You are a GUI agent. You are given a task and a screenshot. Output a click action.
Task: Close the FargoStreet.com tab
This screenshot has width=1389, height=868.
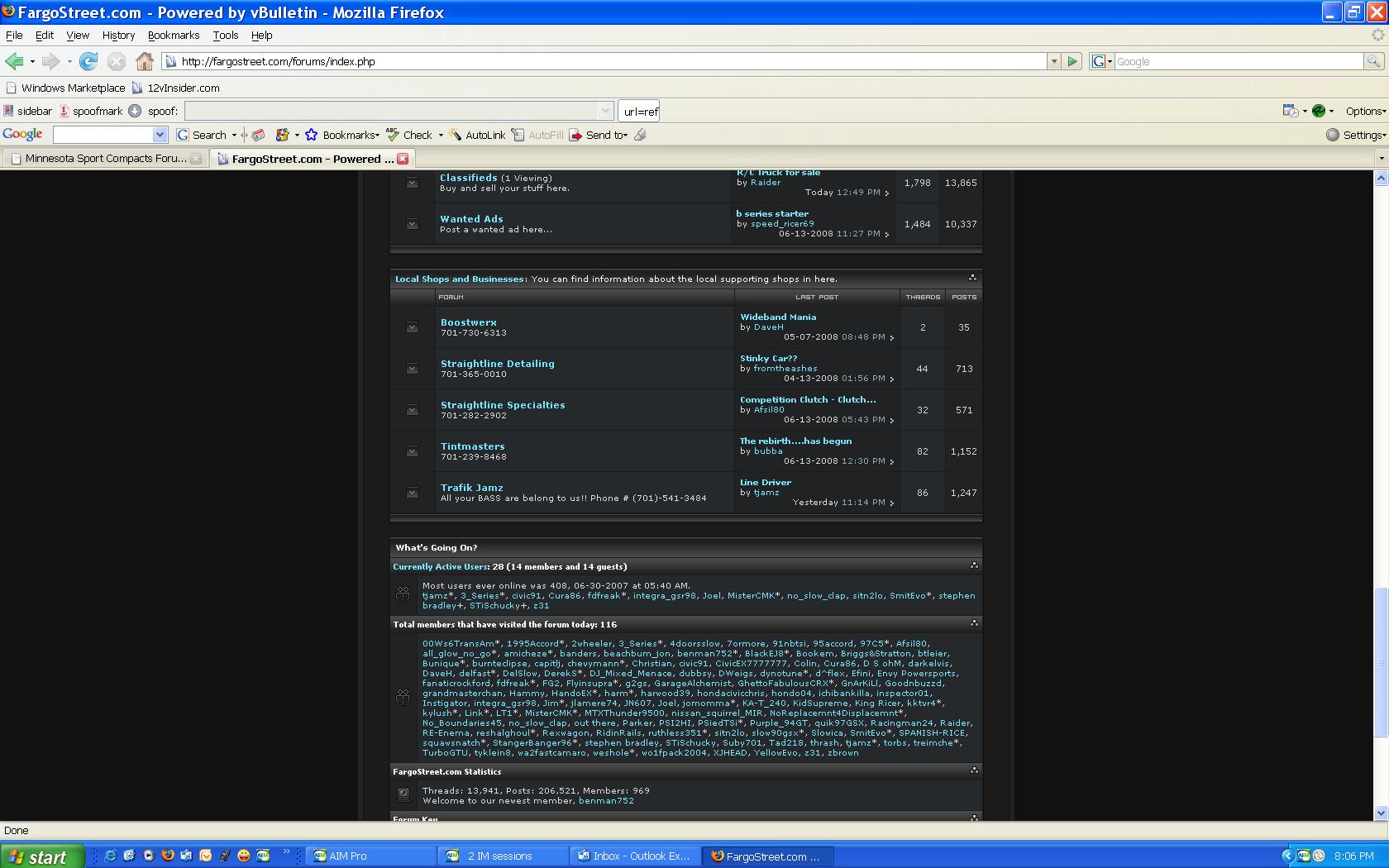coord(403,159)
